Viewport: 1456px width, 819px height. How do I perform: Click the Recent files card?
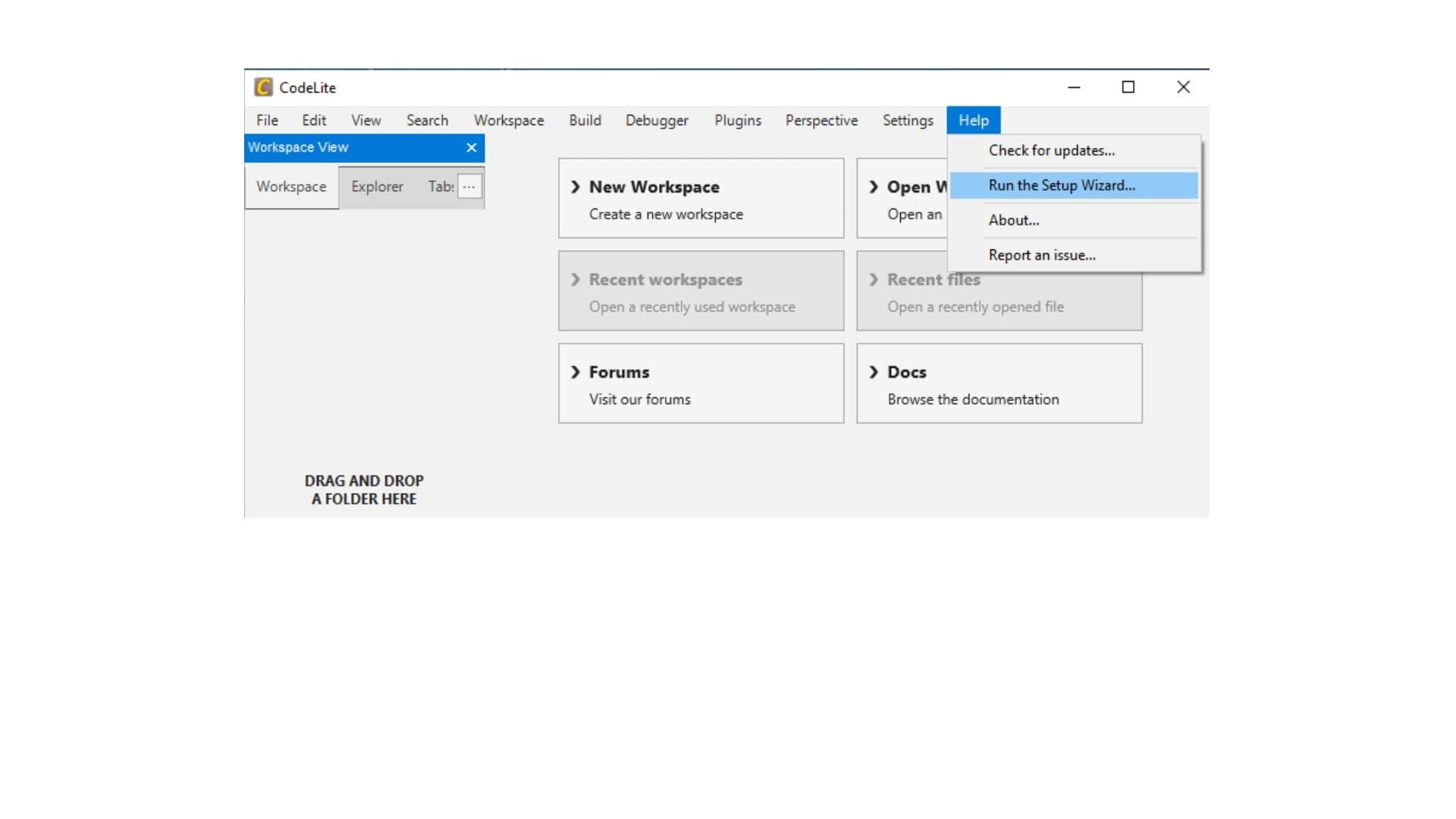pyautogui.click(x=999, y=301)
